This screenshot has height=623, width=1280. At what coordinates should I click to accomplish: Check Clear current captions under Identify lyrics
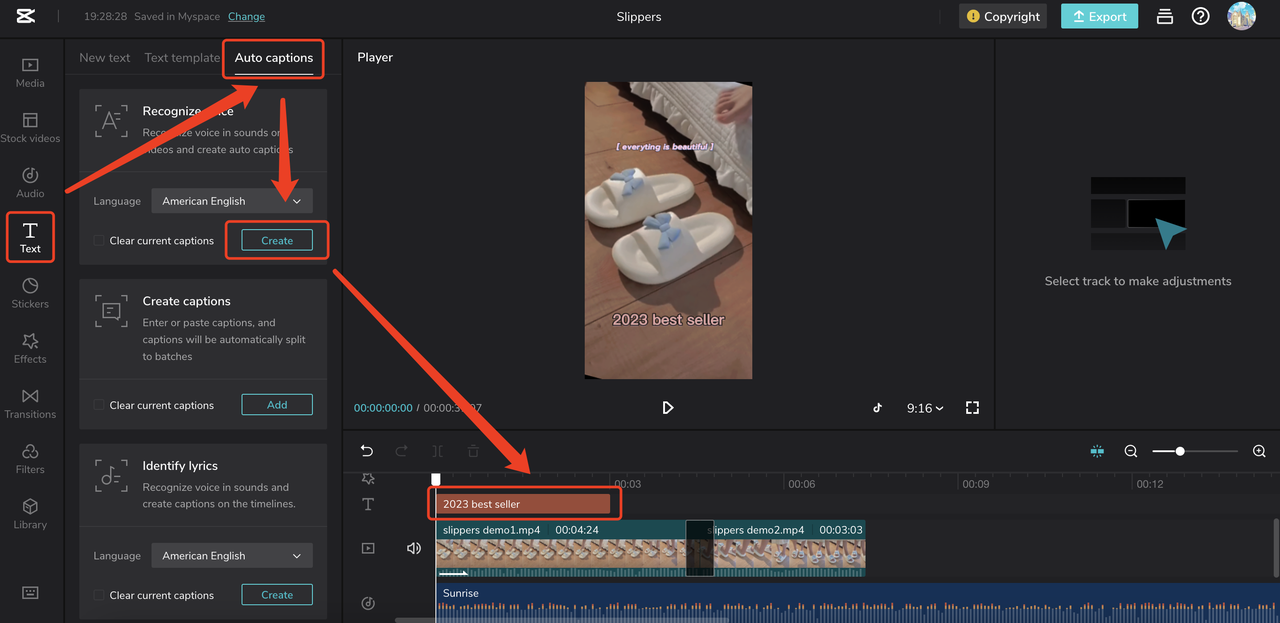(x=98, y=595)
